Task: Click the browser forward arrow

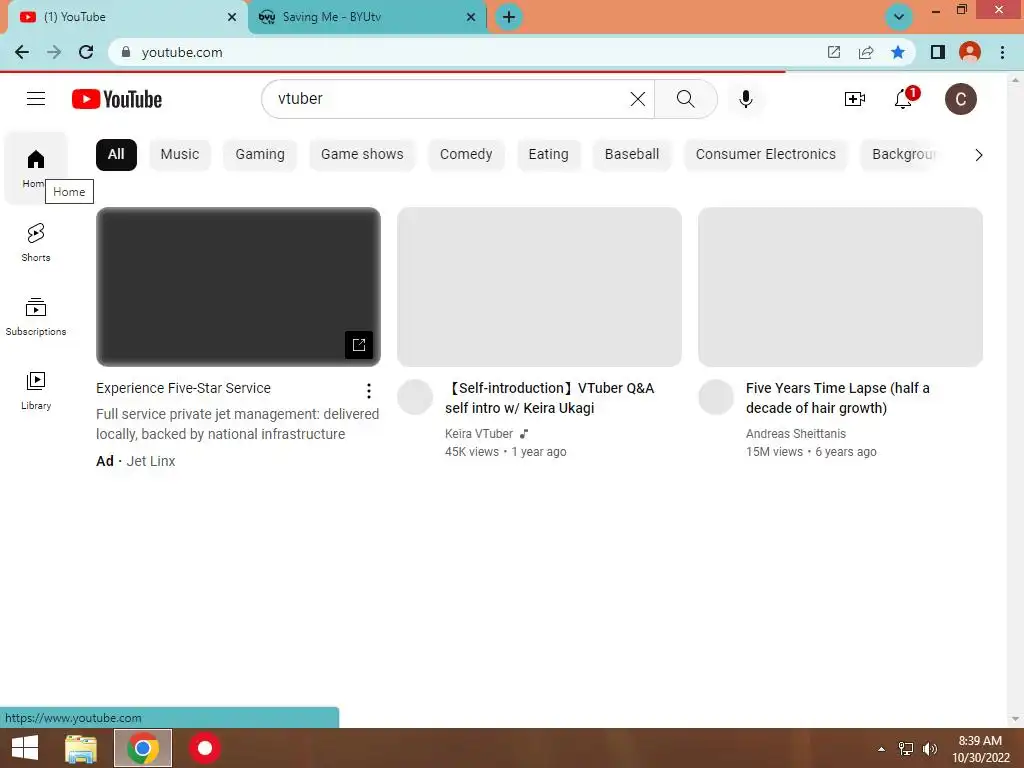Action: pos(54,52)
